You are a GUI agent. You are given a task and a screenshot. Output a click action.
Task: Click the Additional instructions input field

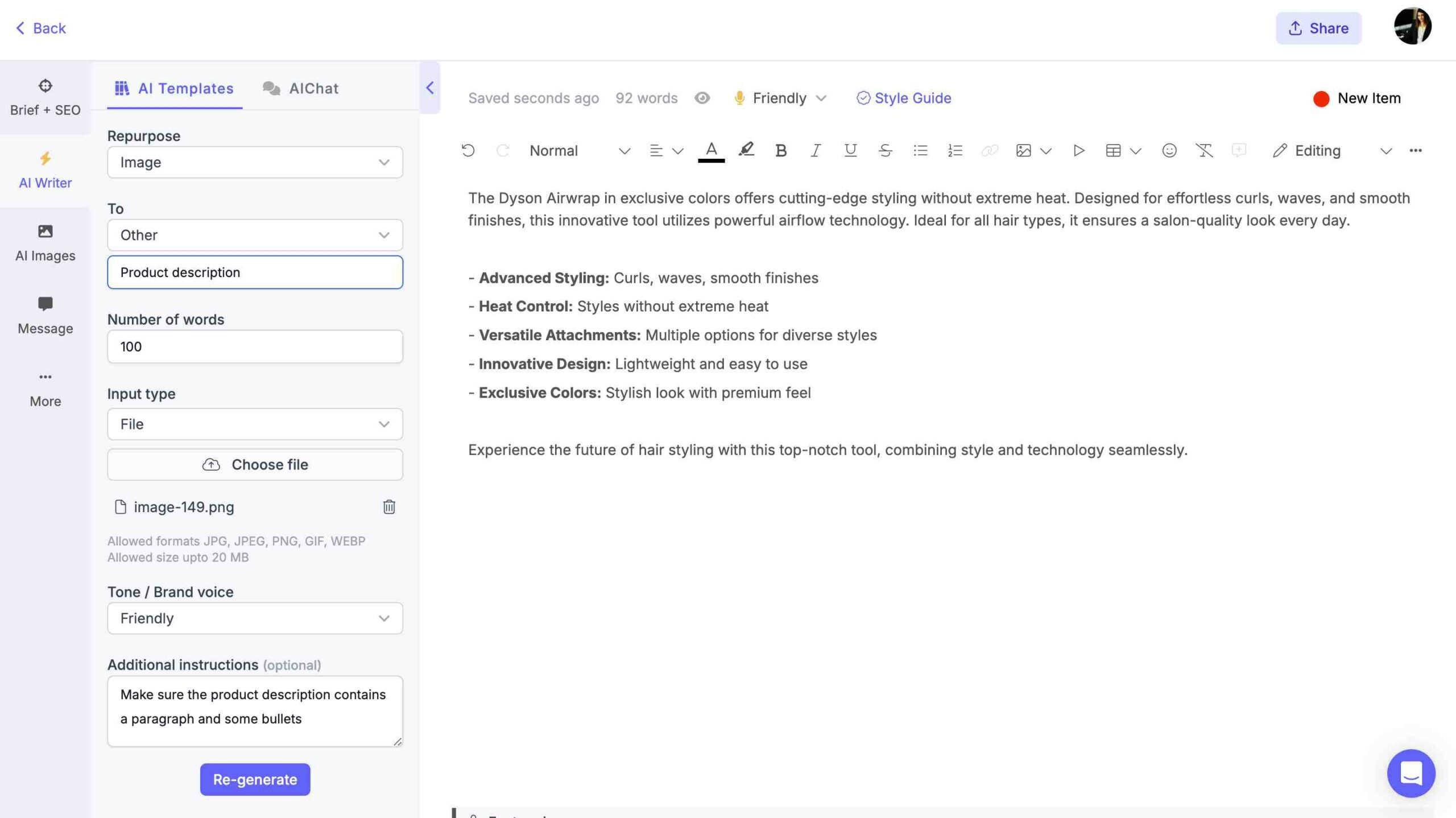click(255, 711)
